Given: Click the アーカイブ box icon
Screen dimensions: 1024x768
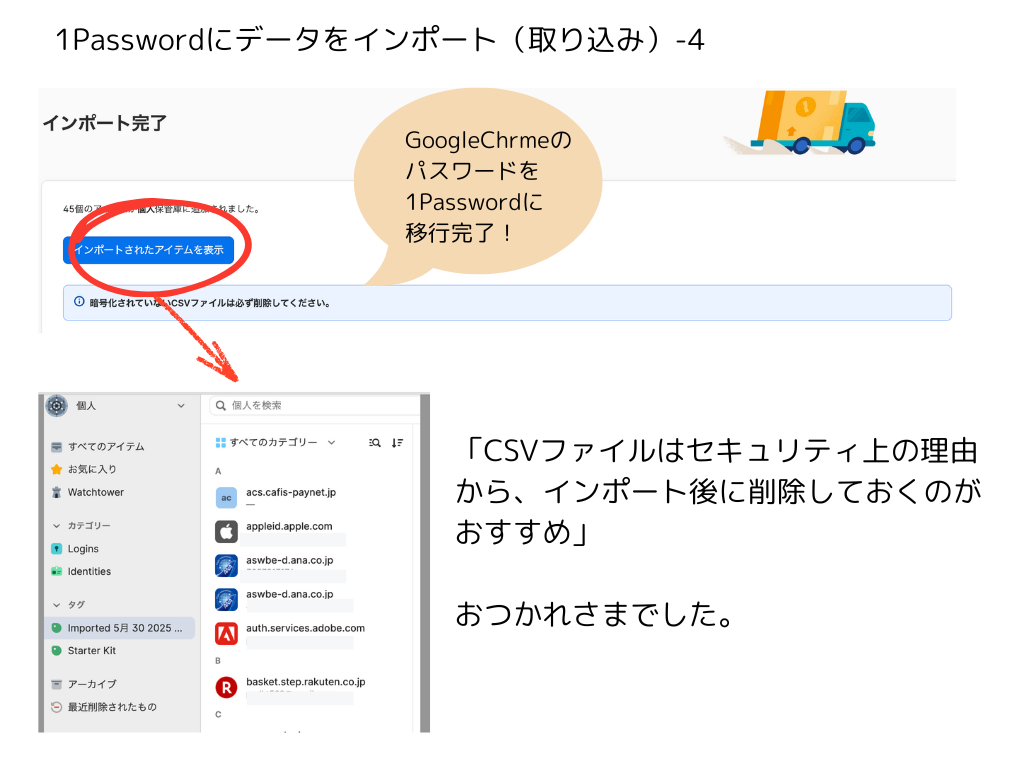Looking at the screenshot, I should pyautogui.click(x=57, y=684).
